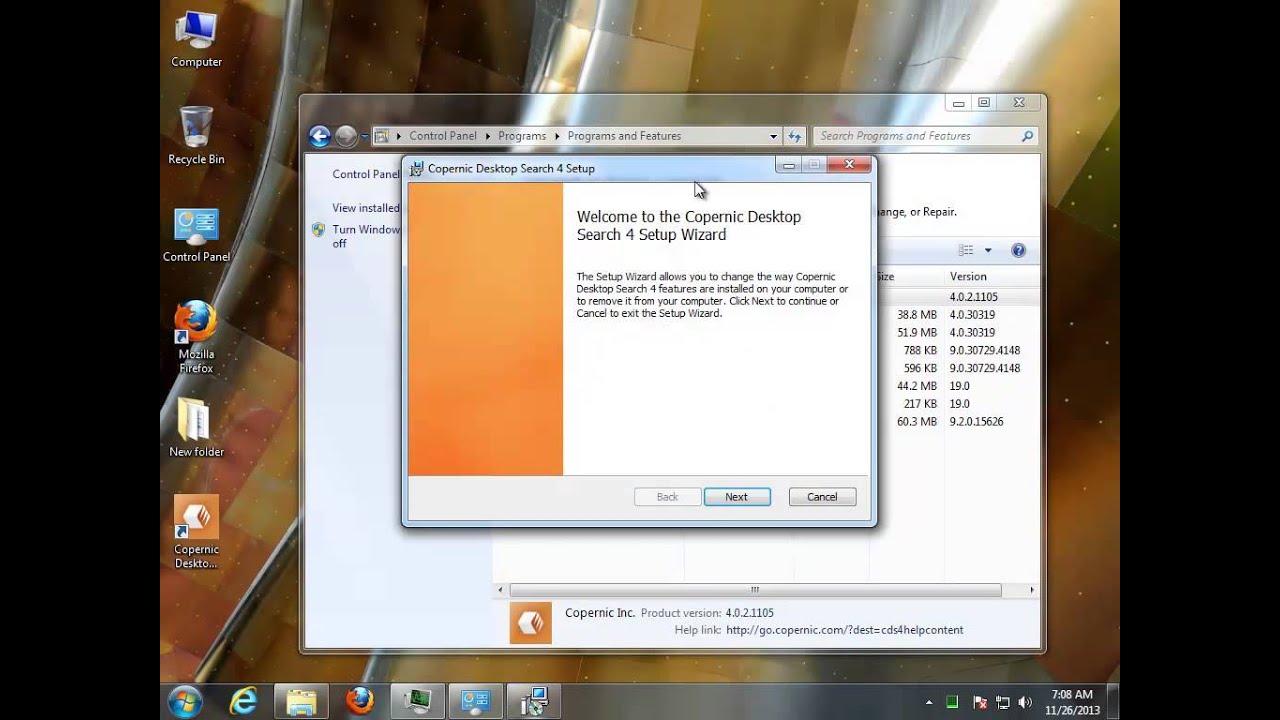Change the view with the view icon

coord(966,250)
